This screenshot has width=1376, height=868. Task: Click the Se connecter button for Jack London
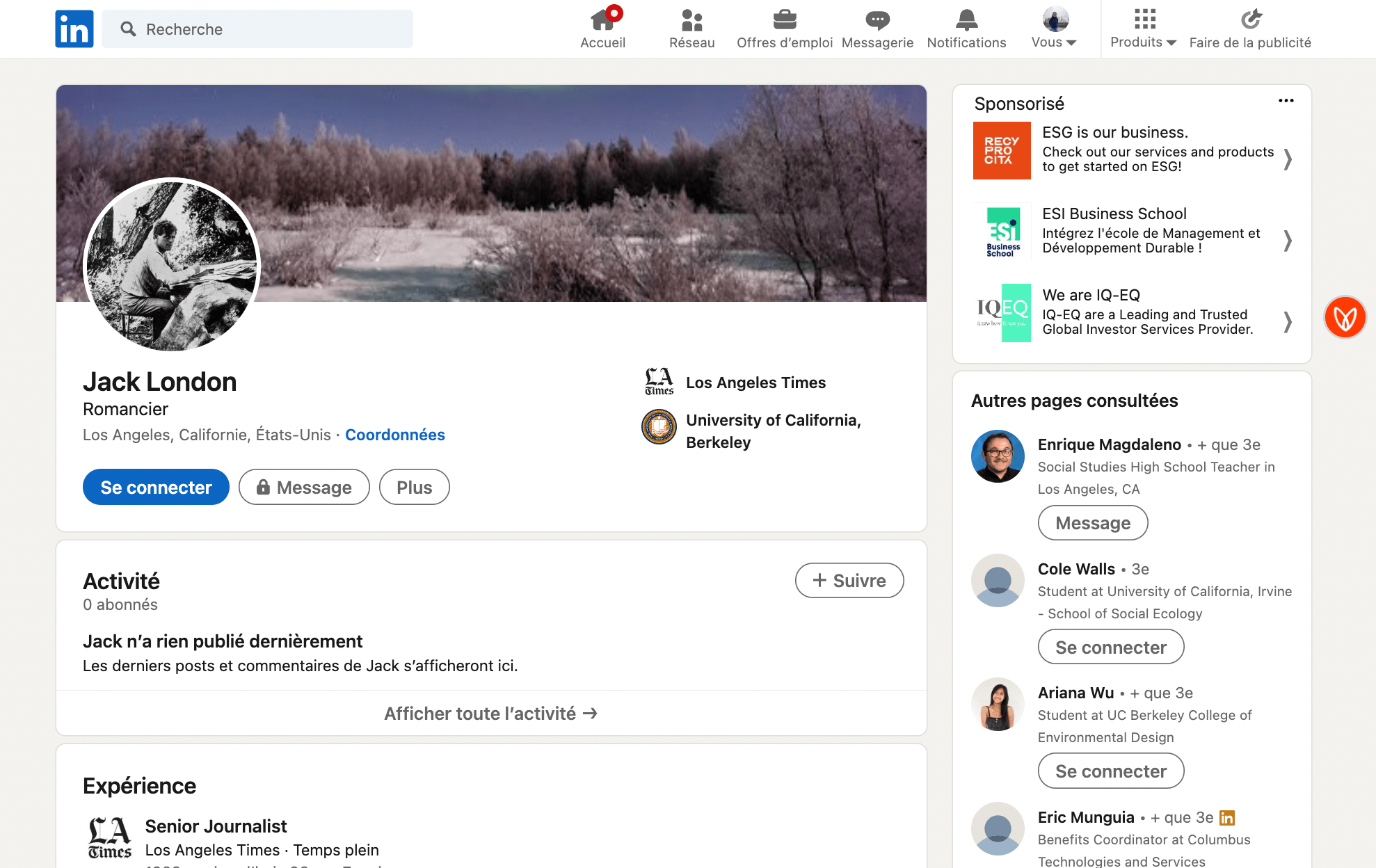(155, 487)
